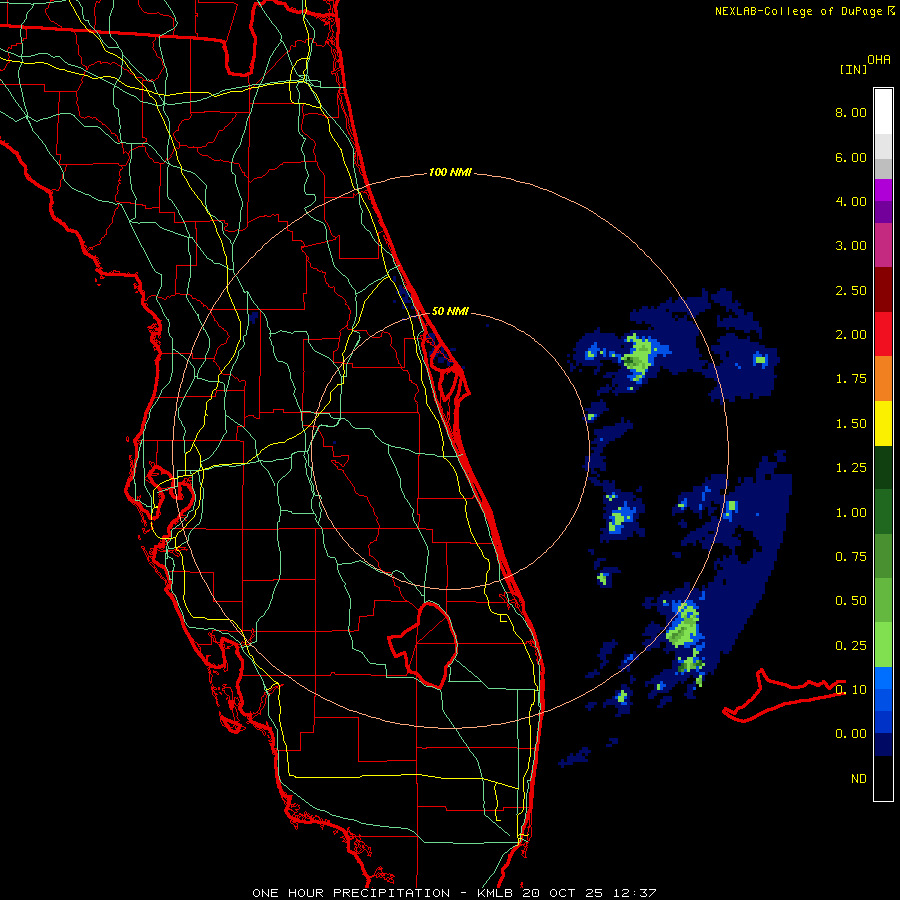Select the dark maroon legend swatch
Viewport: 900px width, 900px height.
click(883, 289)
